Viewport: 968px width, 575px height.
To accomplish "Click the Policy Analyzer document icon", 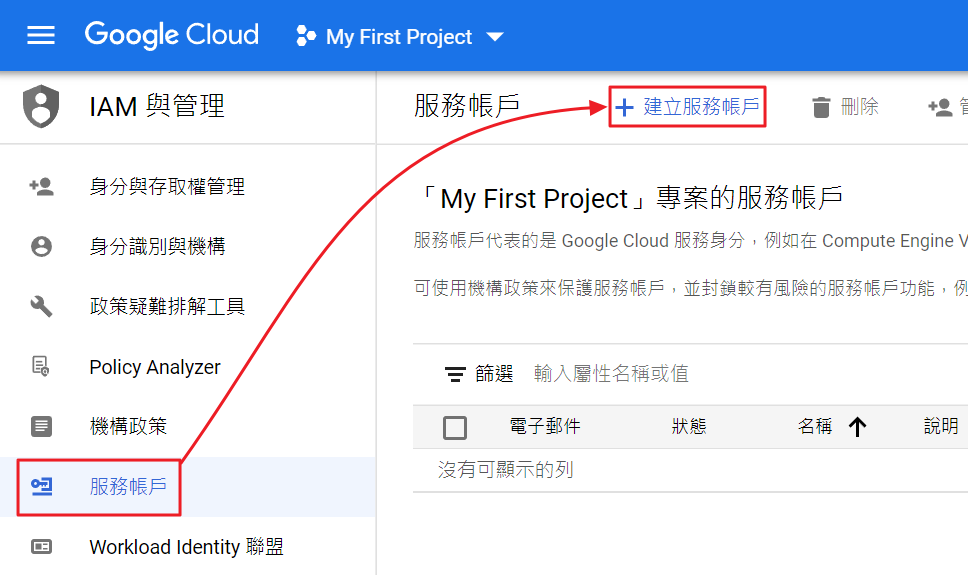I will 41,367.
